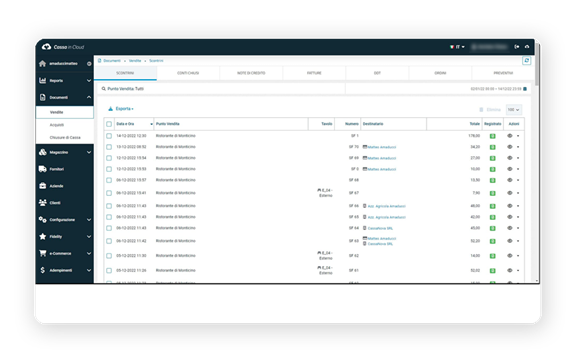
Task: Click green Registrato icon for receipt SF 64
Action: pos(493,228)
